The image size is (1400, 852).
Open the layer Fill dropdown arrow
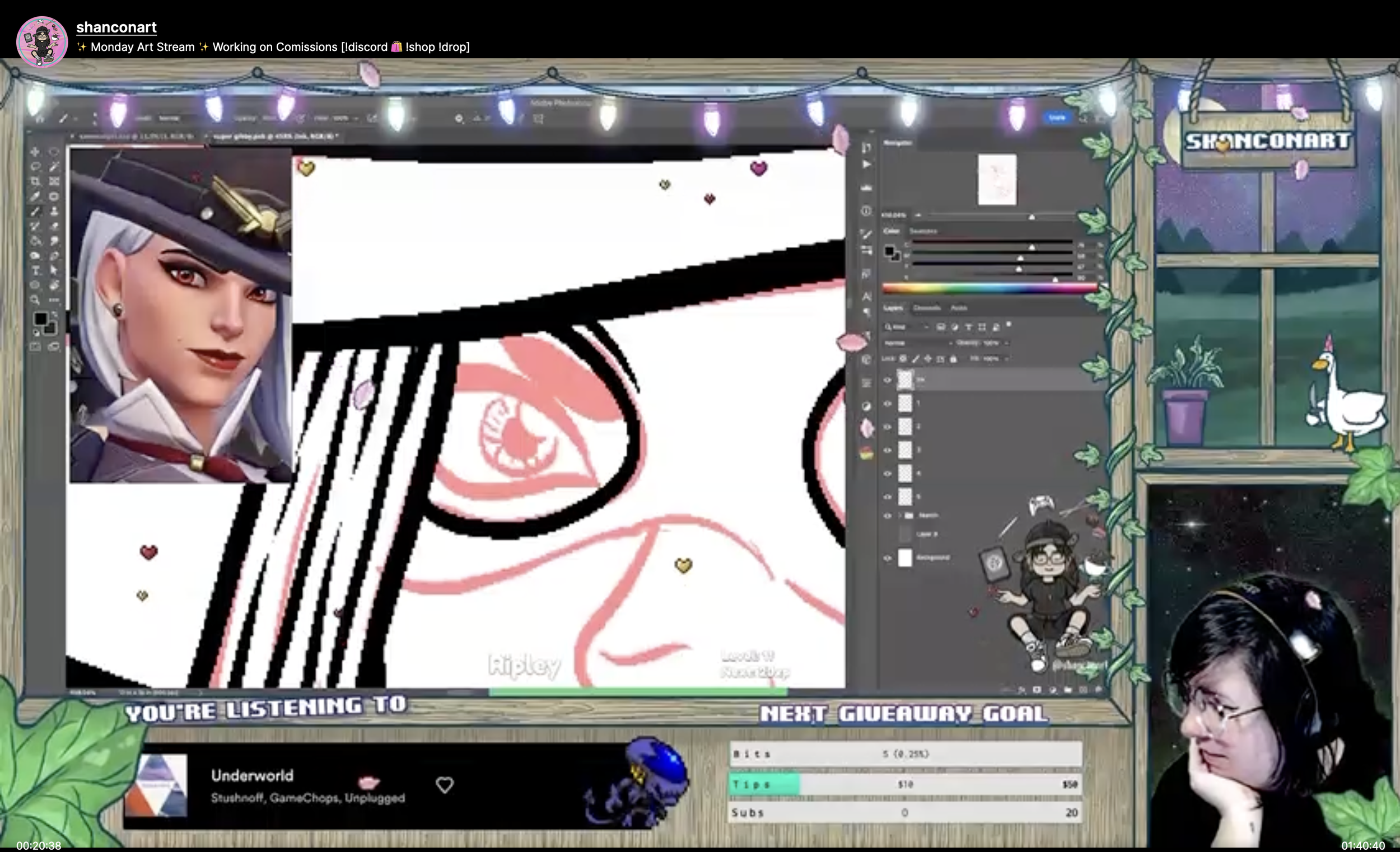pyautogui.click(x=1006, y=359)
